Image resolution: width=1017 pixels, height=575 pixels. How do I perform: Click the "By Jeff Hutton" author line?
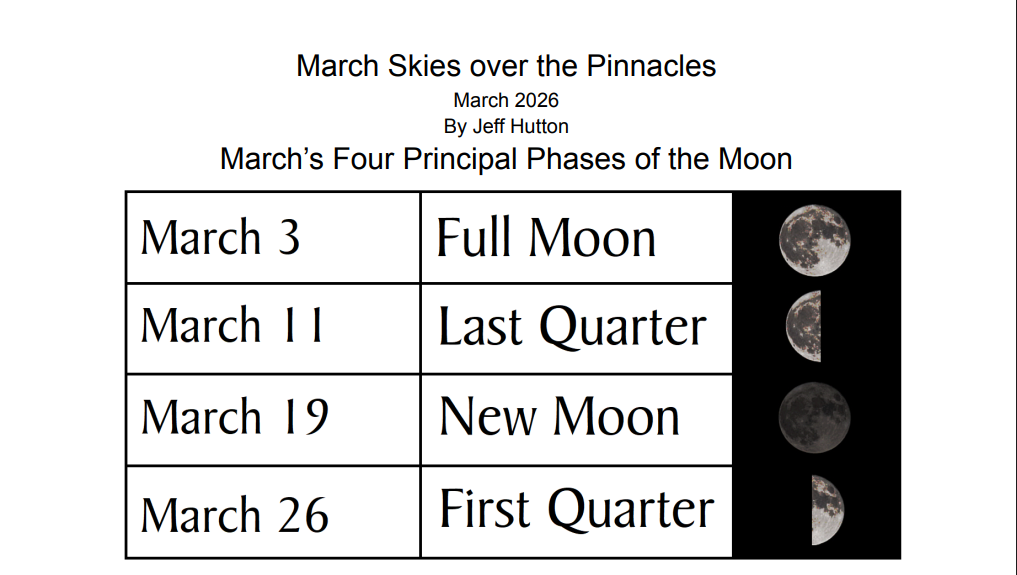click(506, 127)
